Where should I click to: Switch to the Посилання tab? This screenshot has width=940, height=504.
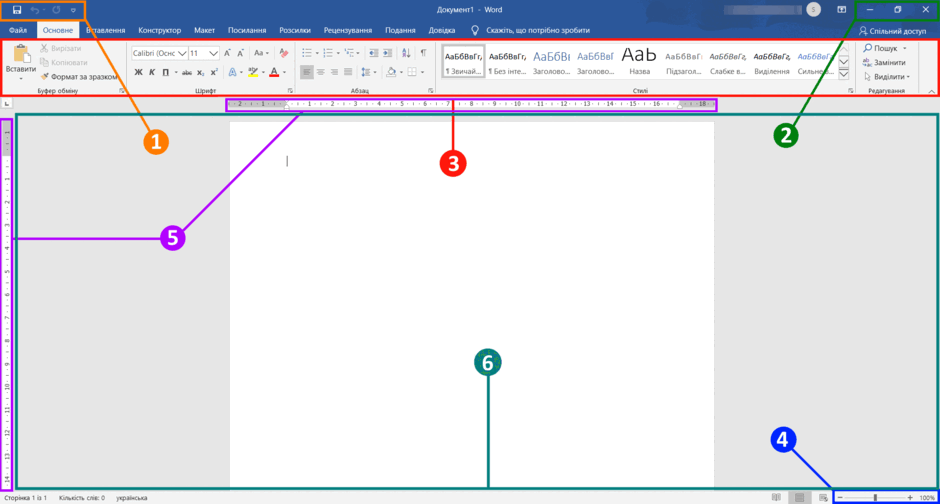point(247,30)
